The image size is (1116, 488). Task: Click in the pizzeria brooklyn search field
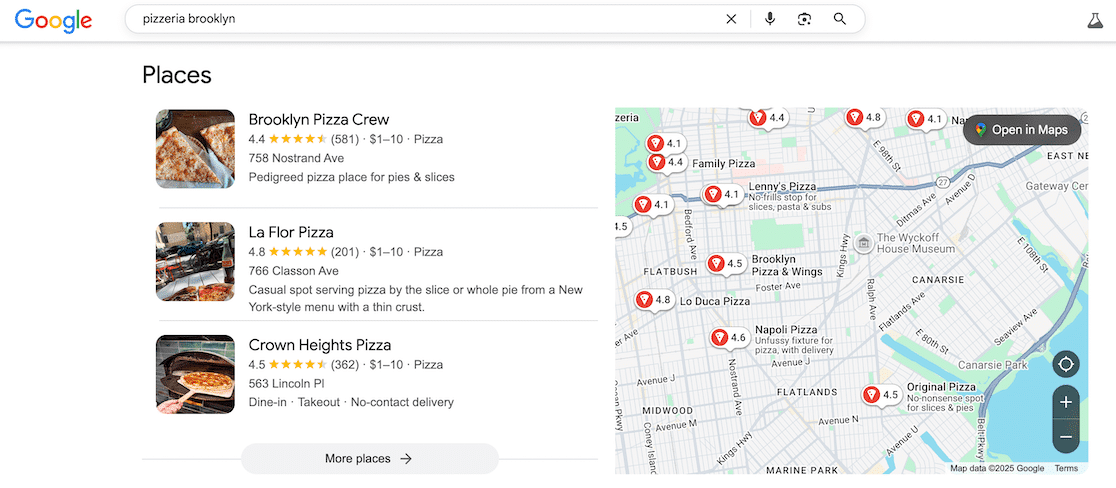(420, 19)
